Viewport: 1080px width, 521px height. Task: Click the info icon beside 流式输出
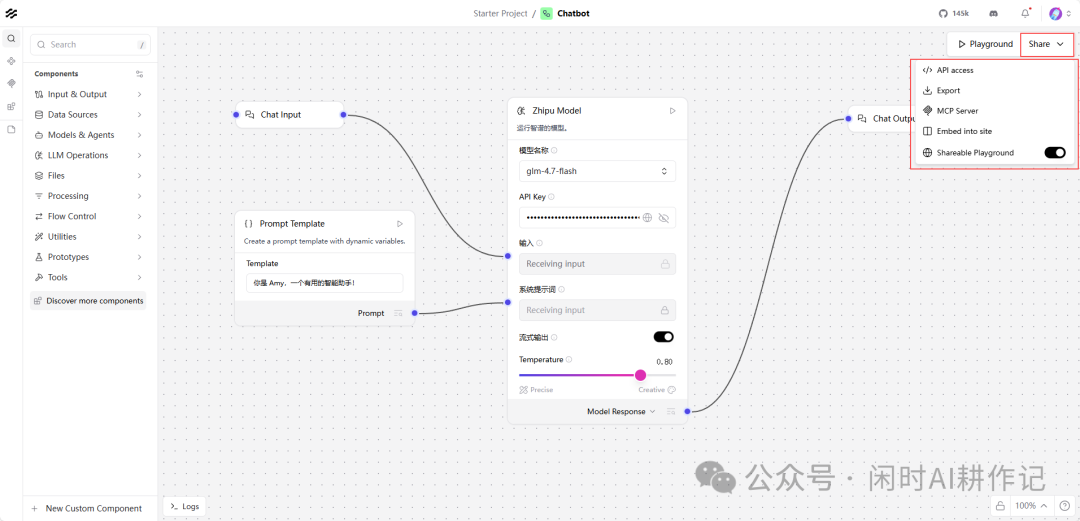(554, 337)
